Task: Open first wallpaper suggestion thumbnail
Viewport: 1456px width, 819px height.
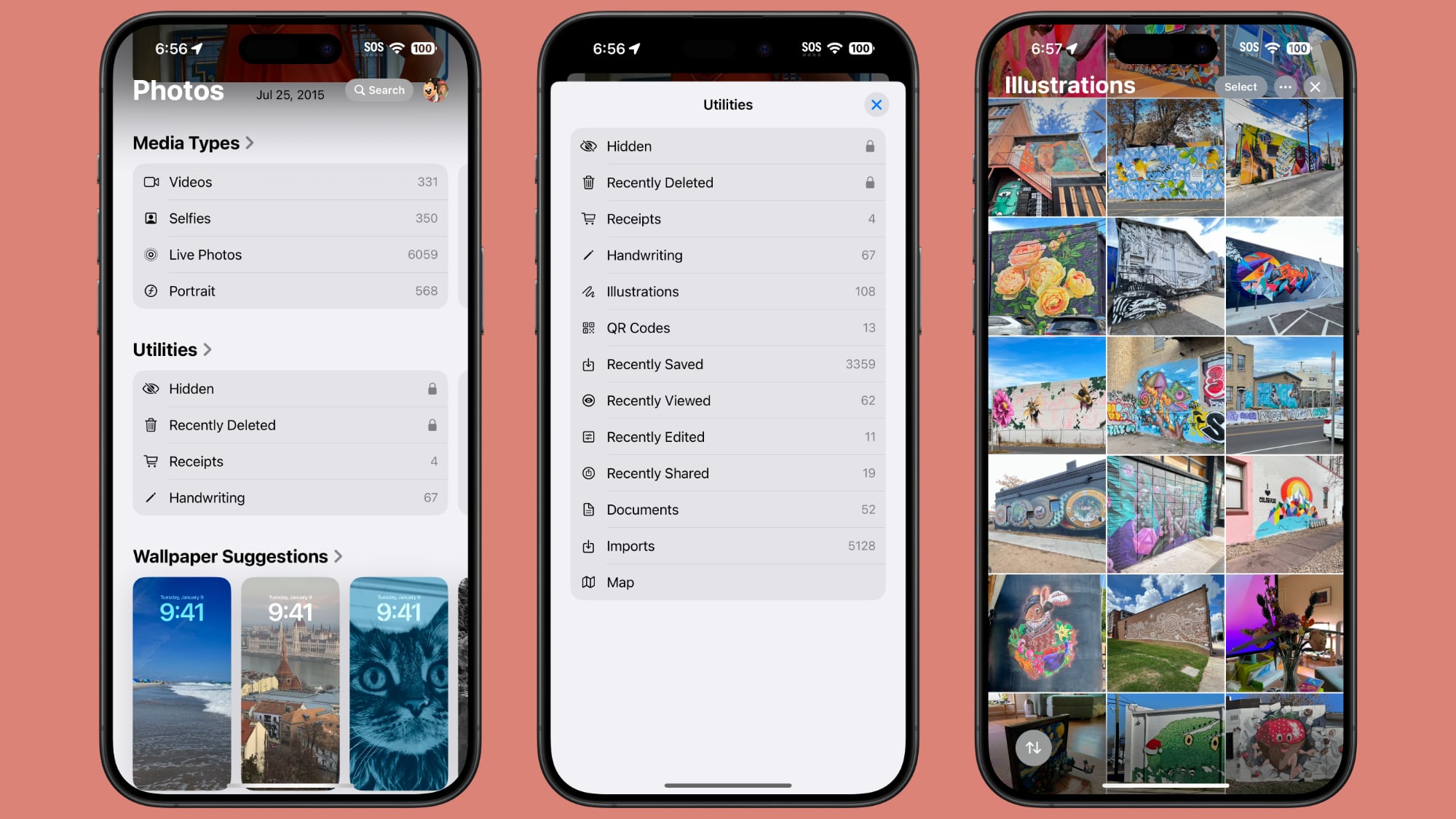Action: 182,683
